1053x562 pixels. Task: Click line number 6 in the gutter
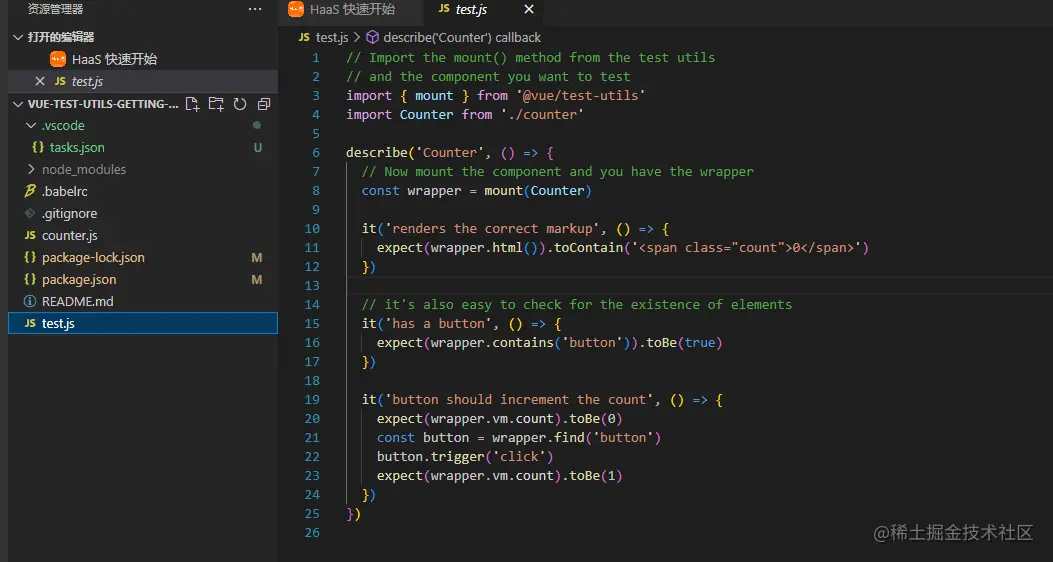[316, 152]
